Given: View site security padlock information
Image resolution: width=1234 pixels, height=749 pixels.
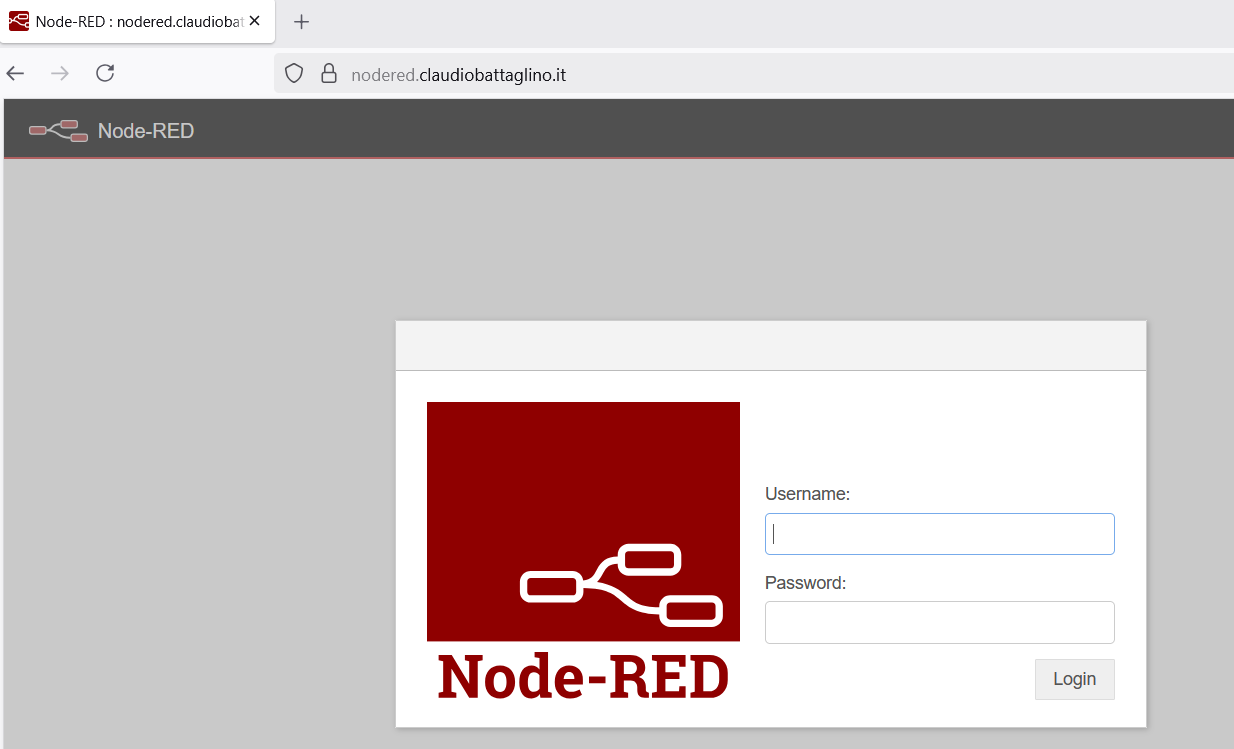Looking at the screenshot, I should pos(328,73).
